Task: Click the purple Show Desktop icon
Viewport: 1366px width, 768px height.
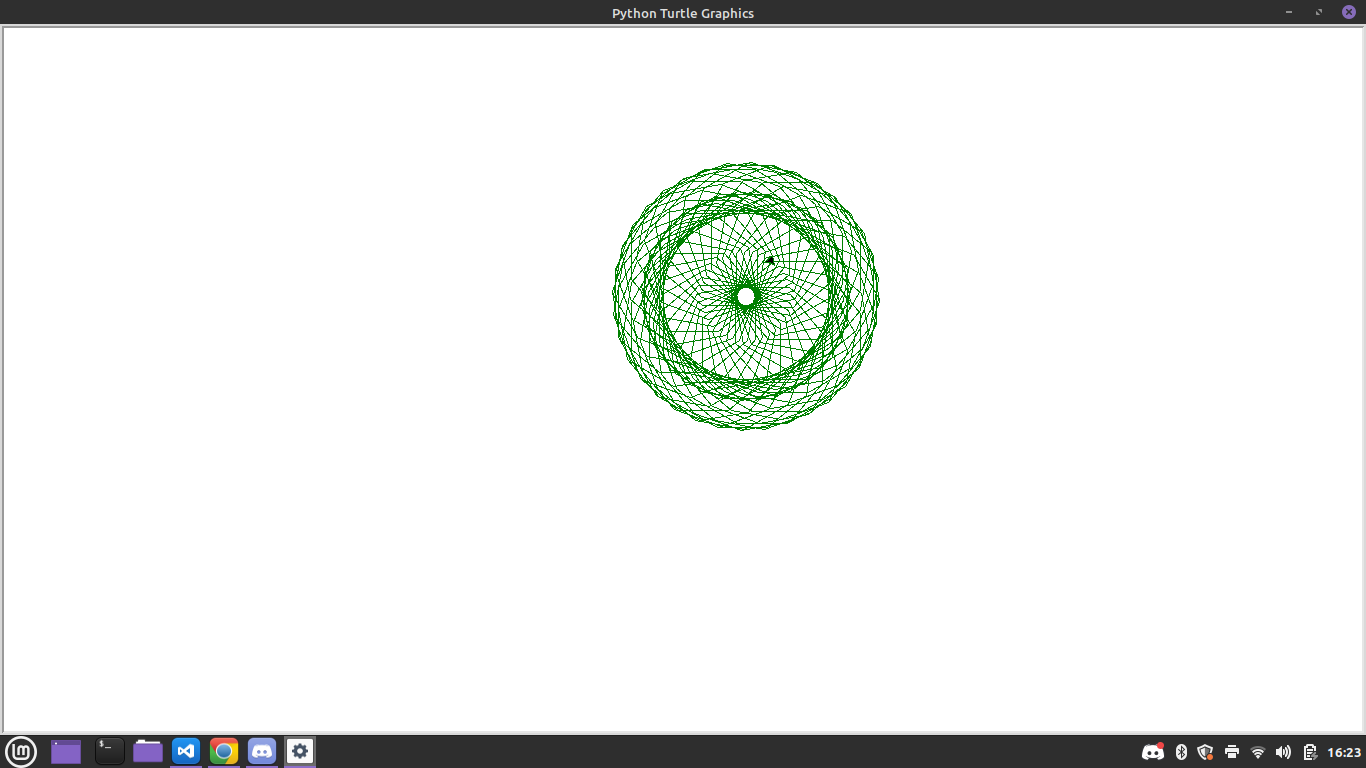Action: [66, 751]
